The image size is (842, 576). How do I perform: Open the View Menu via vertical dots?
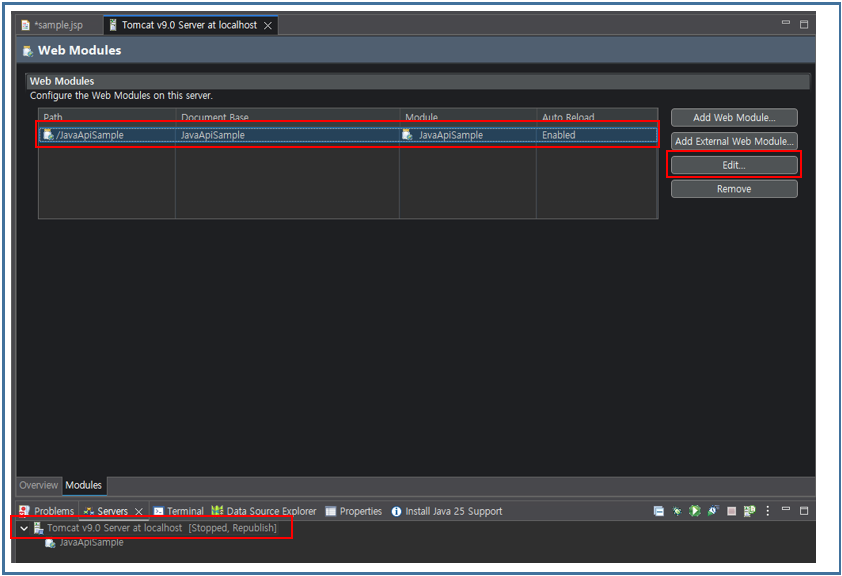pos(767,510)
